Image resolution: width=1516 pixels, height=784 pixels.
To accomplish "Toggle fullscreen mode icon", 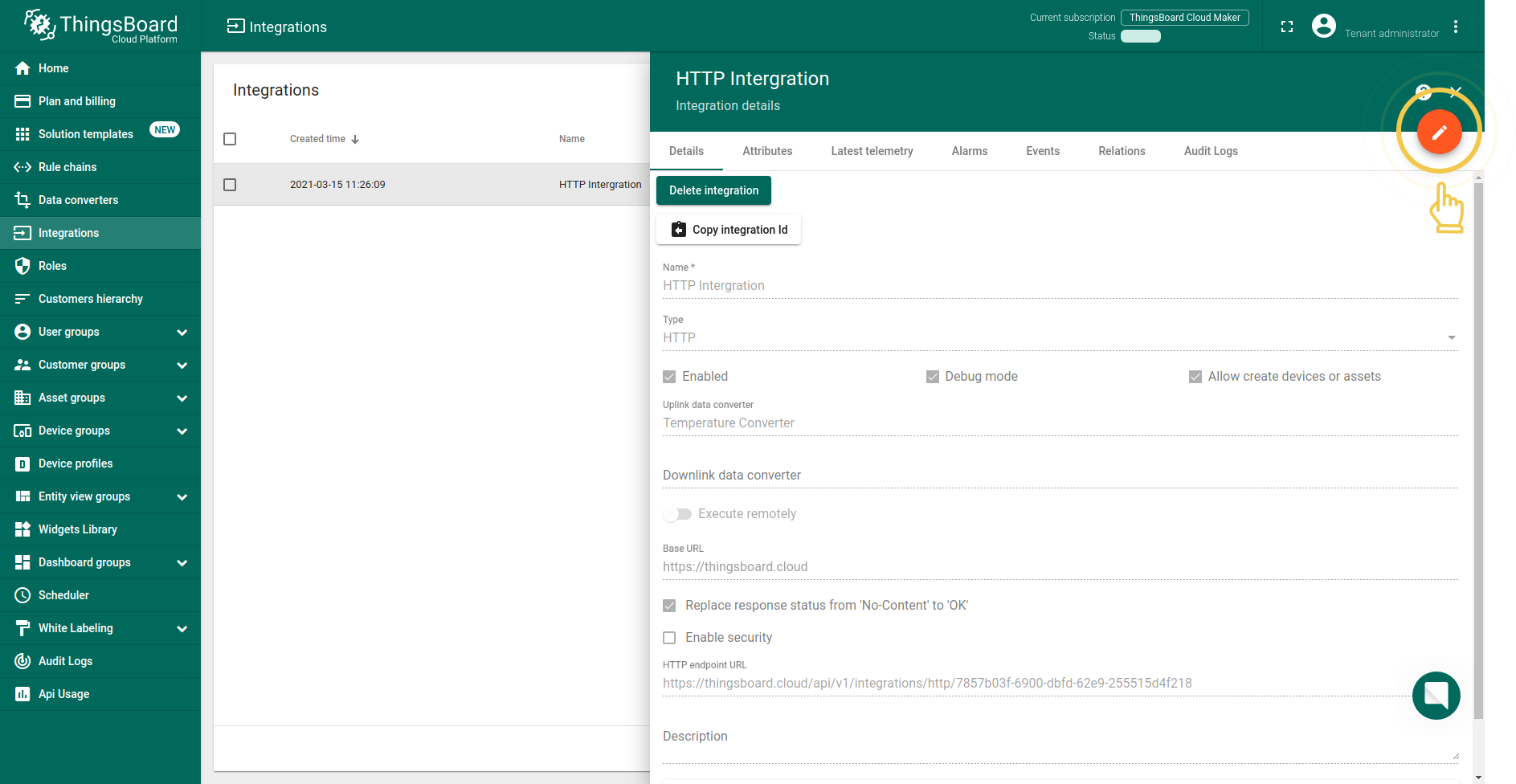I will (x=1287, y=27).
